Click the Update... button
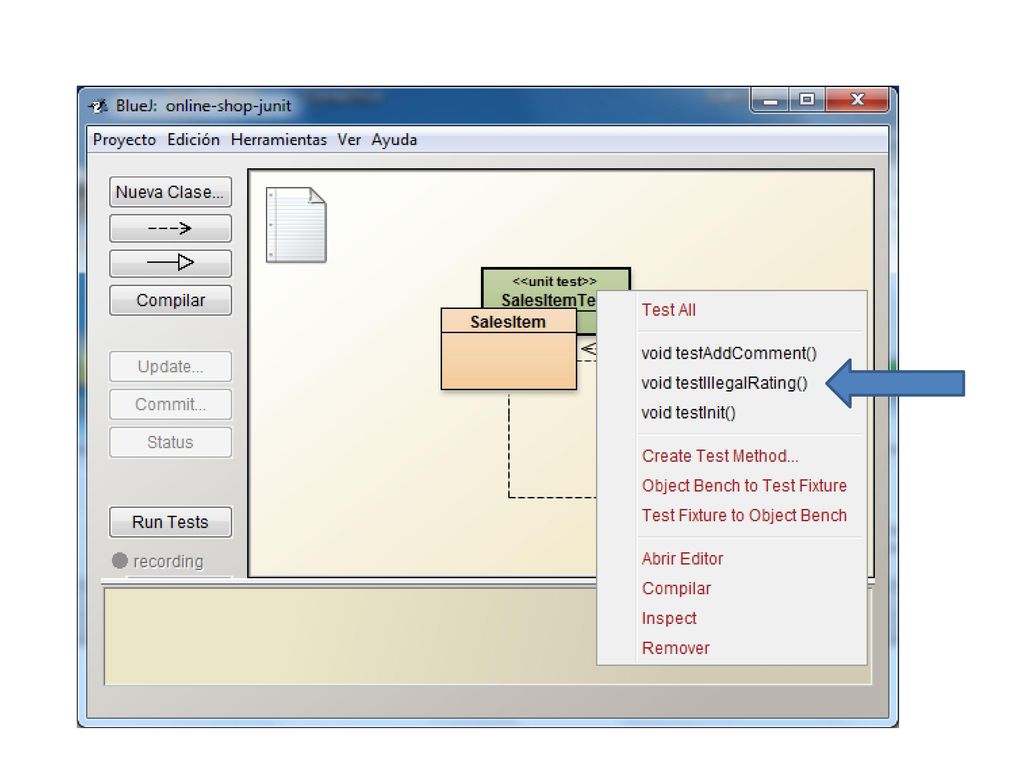Image resolution: width=1024 pixels, height=768 pixels. click(x=170, y=366)
